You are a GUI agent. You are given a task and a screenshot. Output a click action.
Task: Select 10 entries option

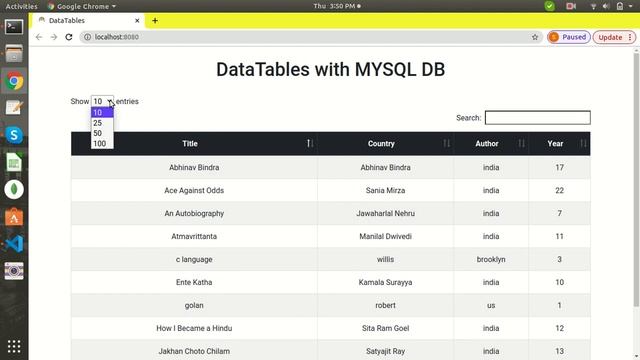[102, 113]
